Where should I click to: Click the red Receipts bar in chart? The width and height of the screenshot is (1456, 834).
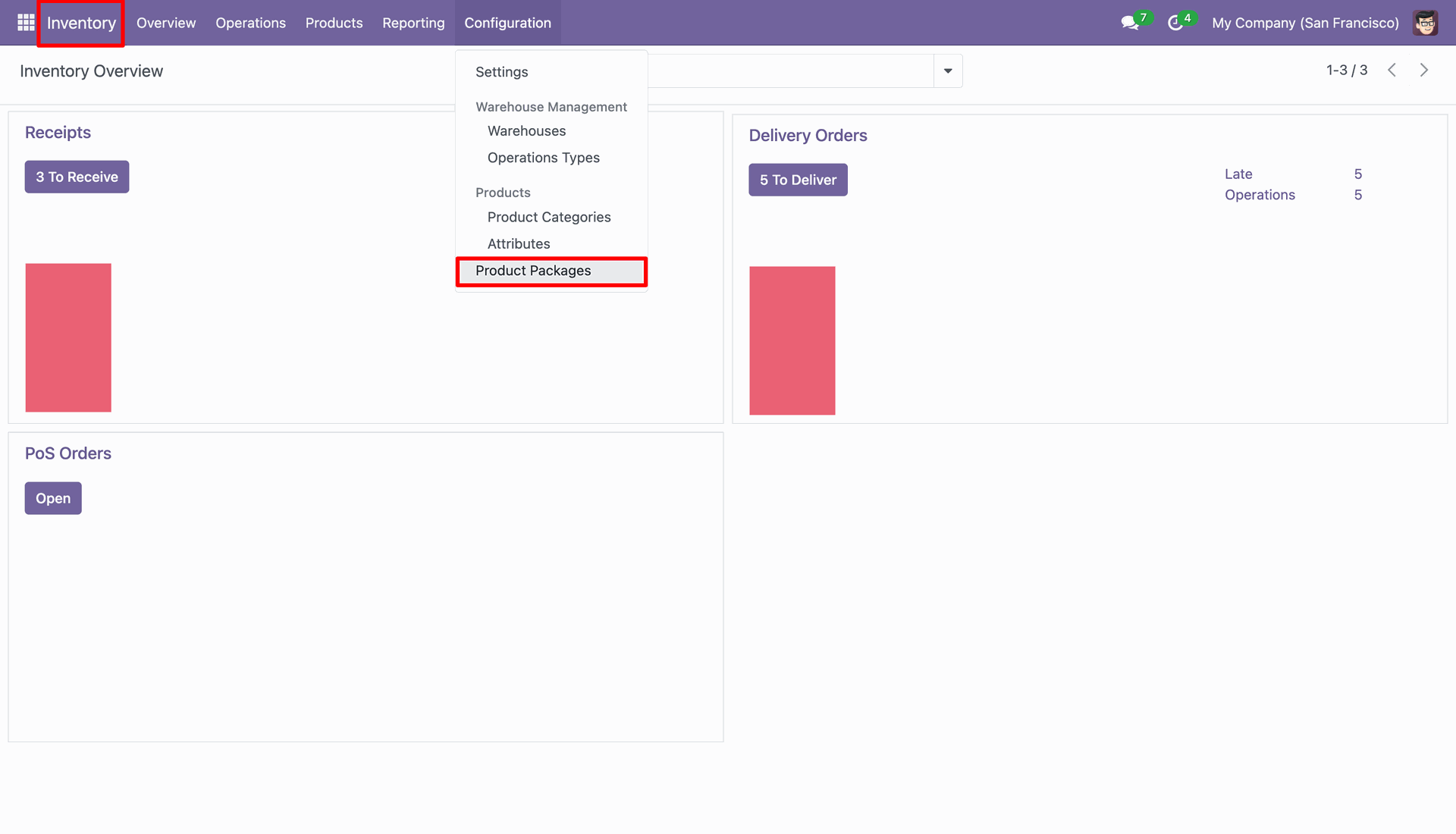[68, 337]
